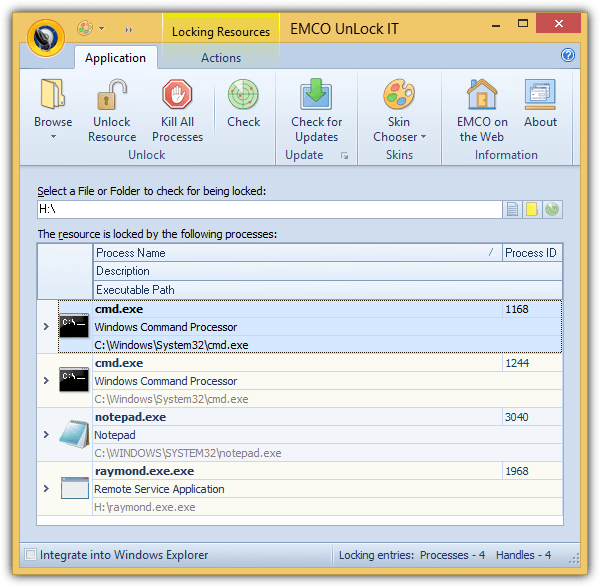The width and height of the screenshot is (600, 586).
Task: Expand quick access toolbar overflow chevron
Action: tap(129, 29)
